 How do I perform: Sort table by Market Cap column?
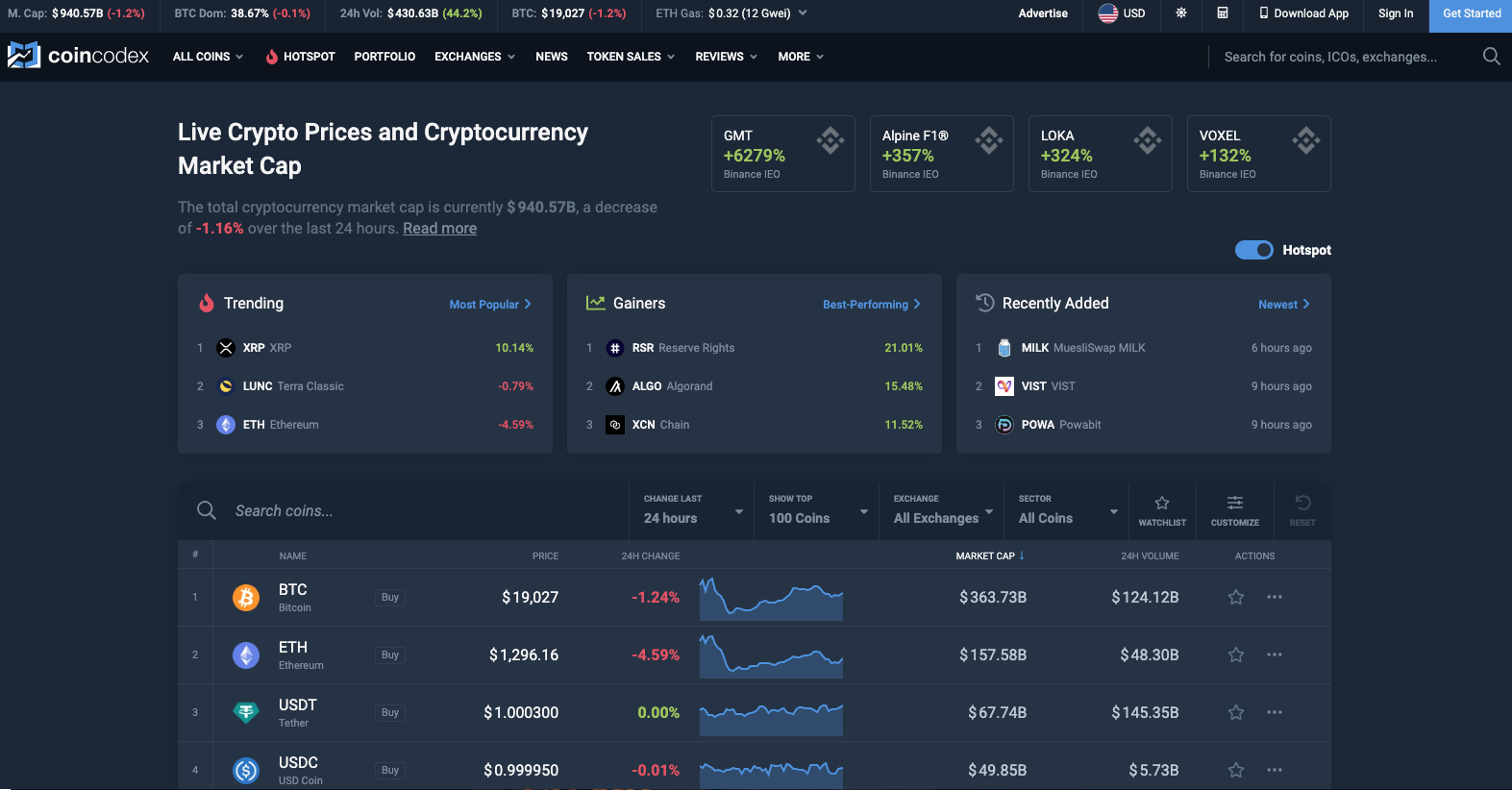point(990,555)
